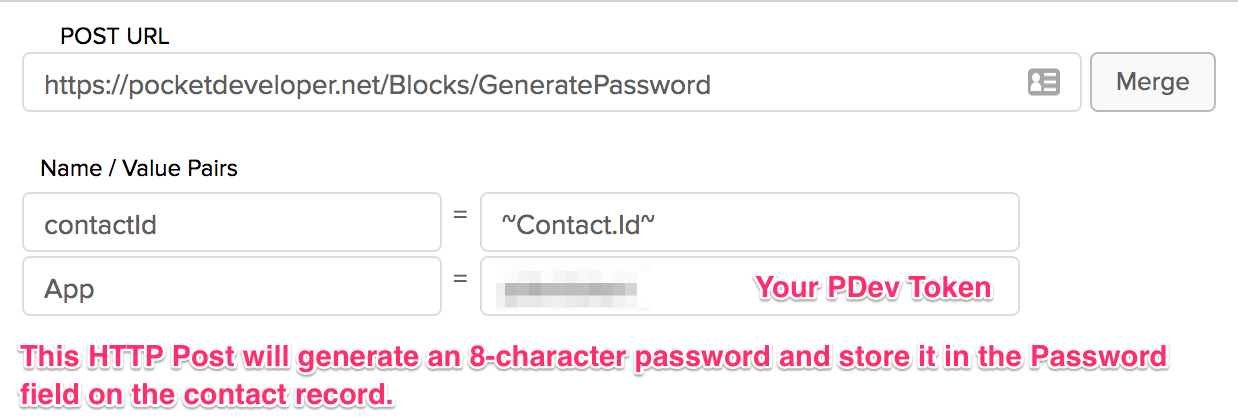
Task: Click 'GeneratePassword' text in the URL
Action: pyautogui.click(x=594, y=85)
